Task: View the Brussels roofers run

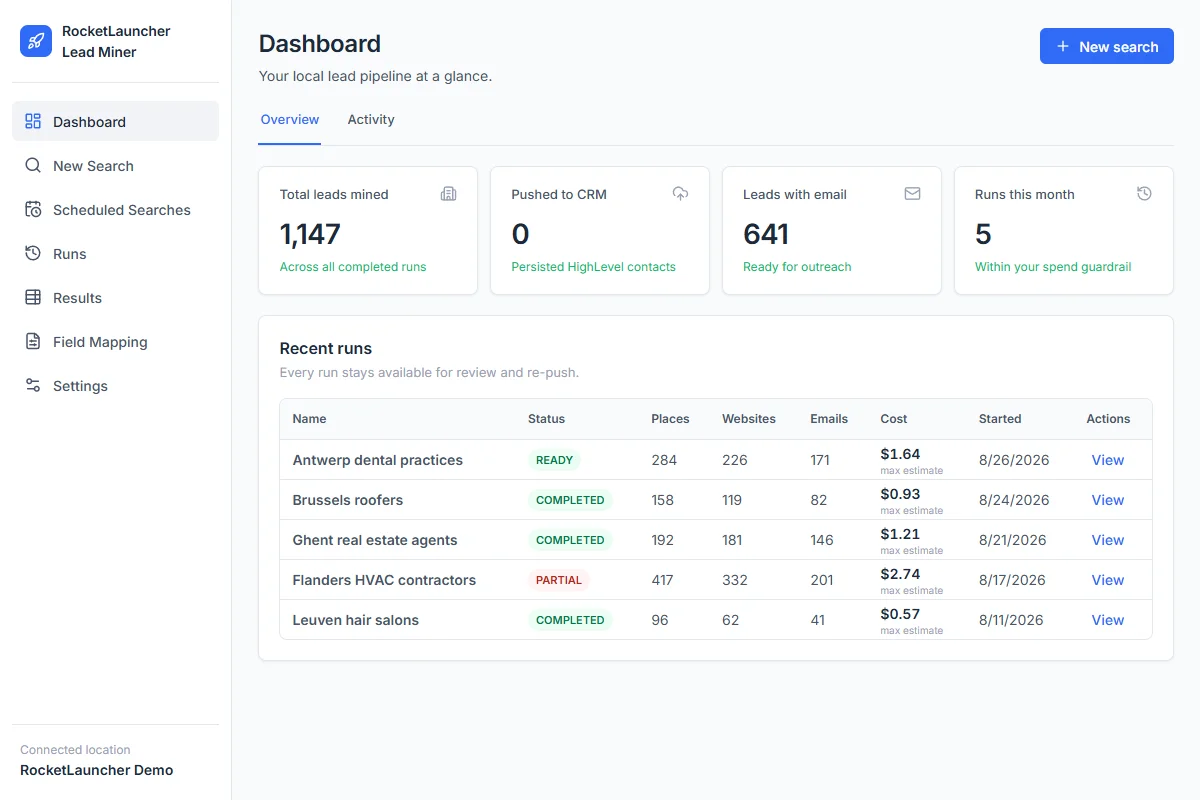Action: click(1107, 500)
